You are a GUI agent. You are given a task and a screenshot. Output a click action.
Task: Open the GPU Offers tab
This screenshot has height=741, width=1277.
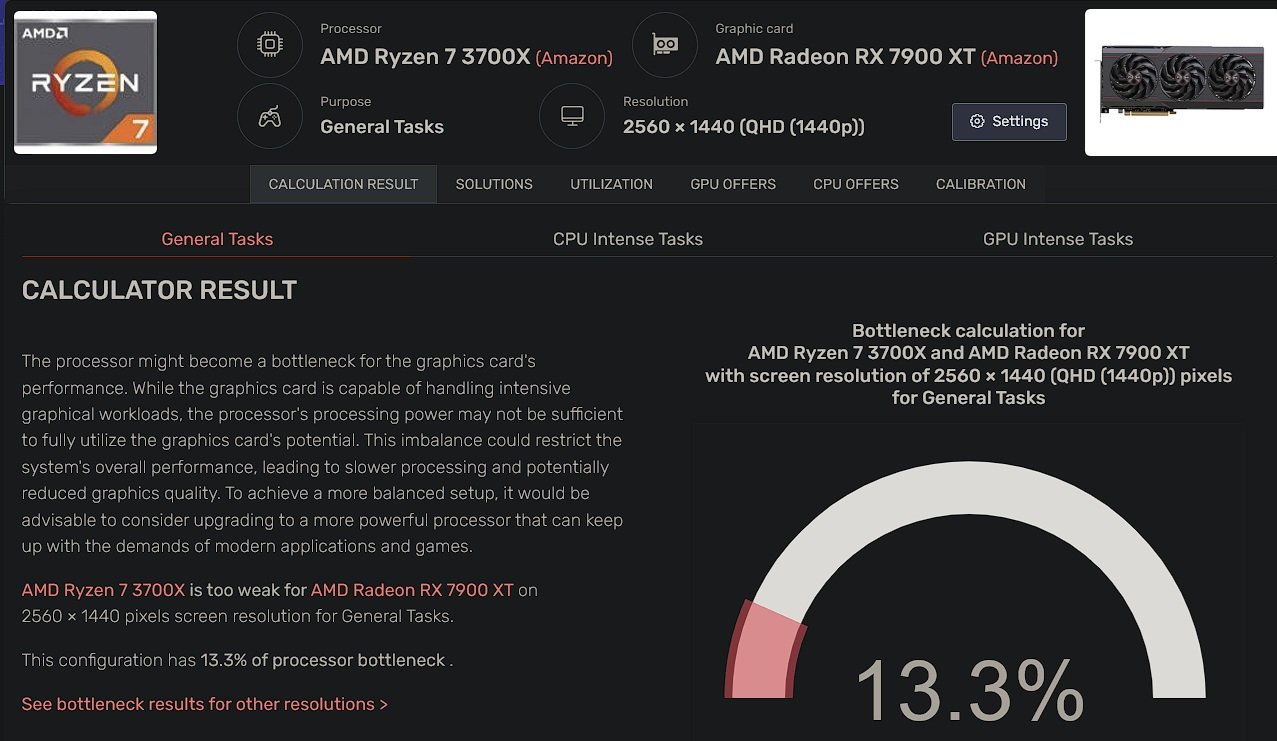click(733, 184)
